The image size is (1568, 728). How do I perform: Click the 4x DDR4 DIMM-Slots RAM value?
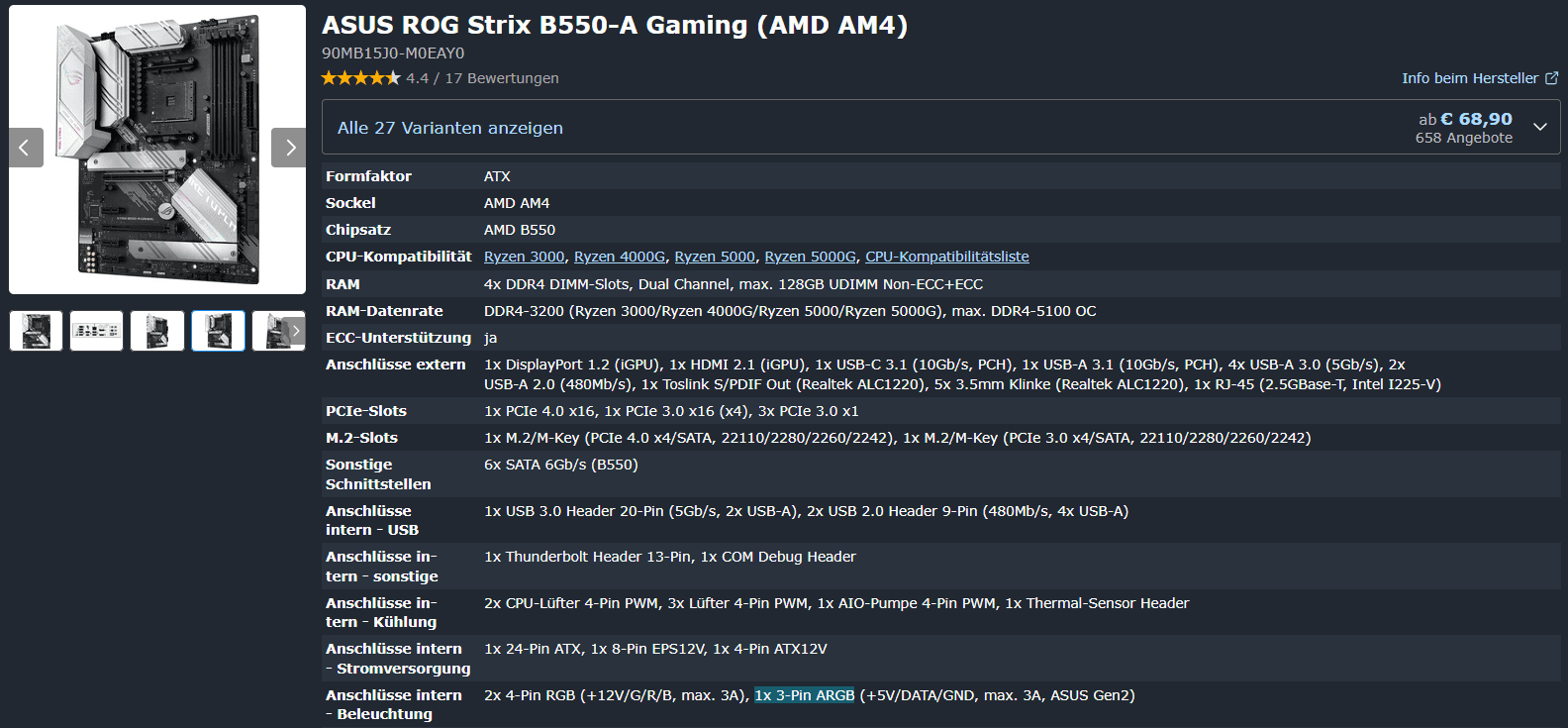[556, 284]
